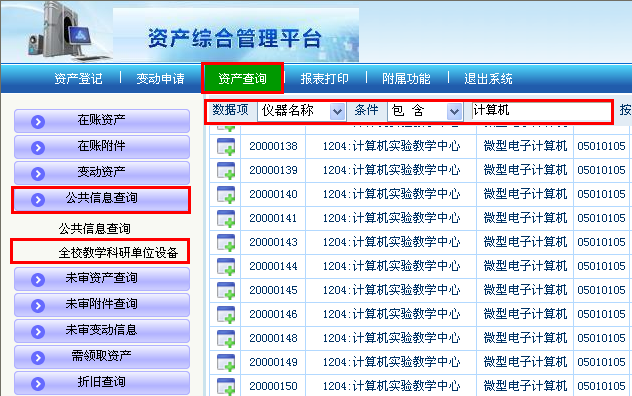Click the asset number 20000140

click(x=273, y=194)
